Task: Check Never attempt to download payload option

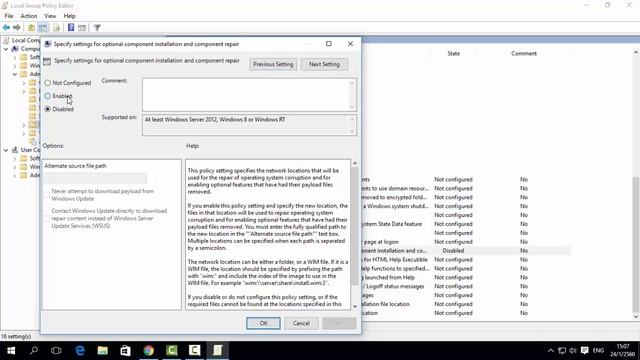Action: coord(47,195)
